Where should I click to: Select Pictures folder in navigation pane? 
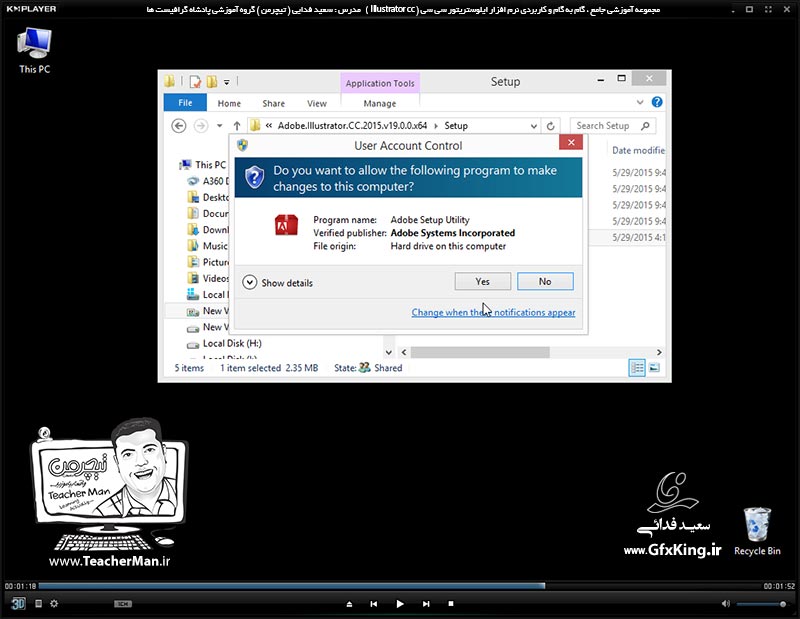[208, 262]
